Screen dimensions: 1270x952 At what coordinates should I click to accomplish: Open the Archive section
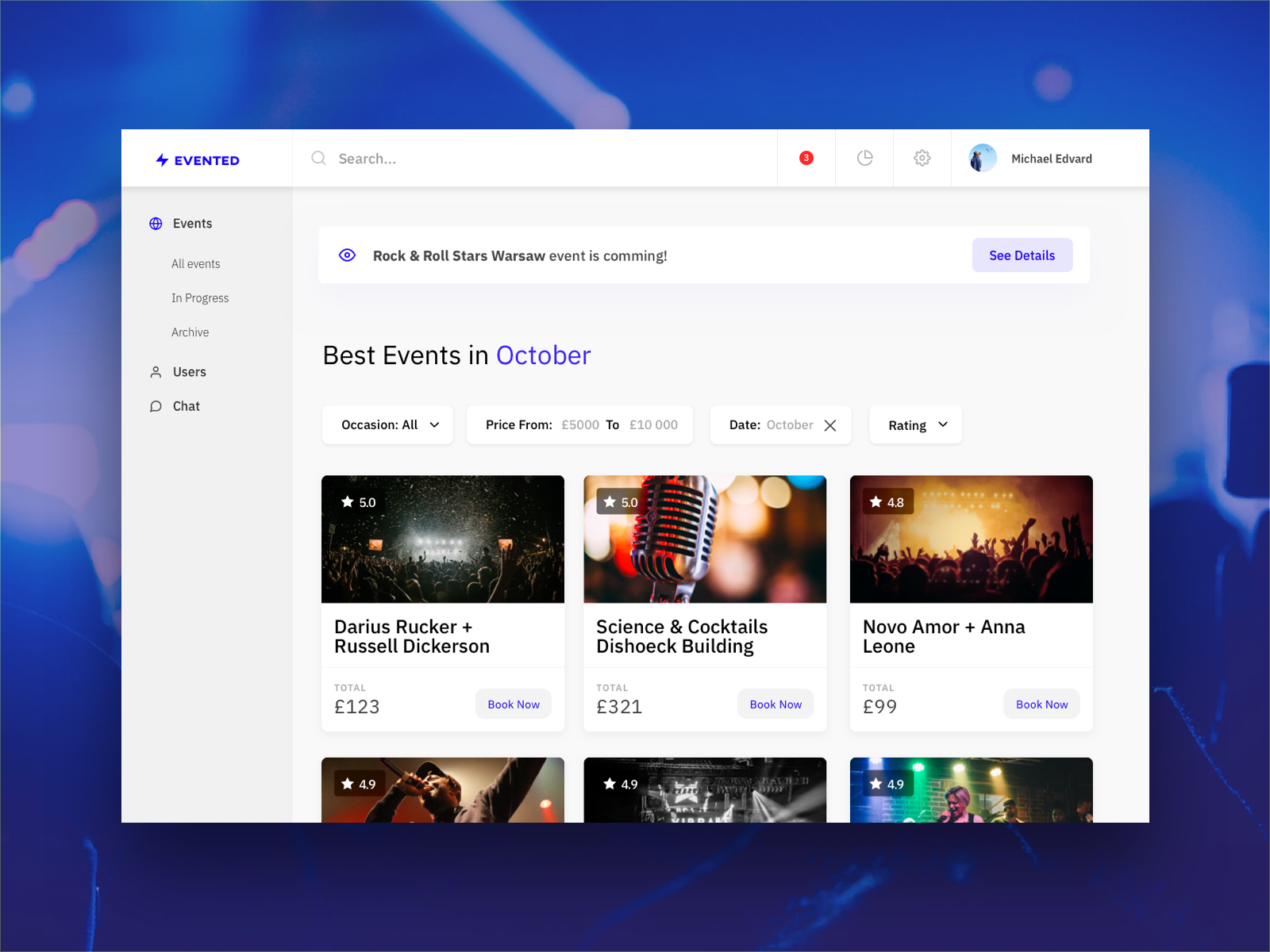click(190, 332)
